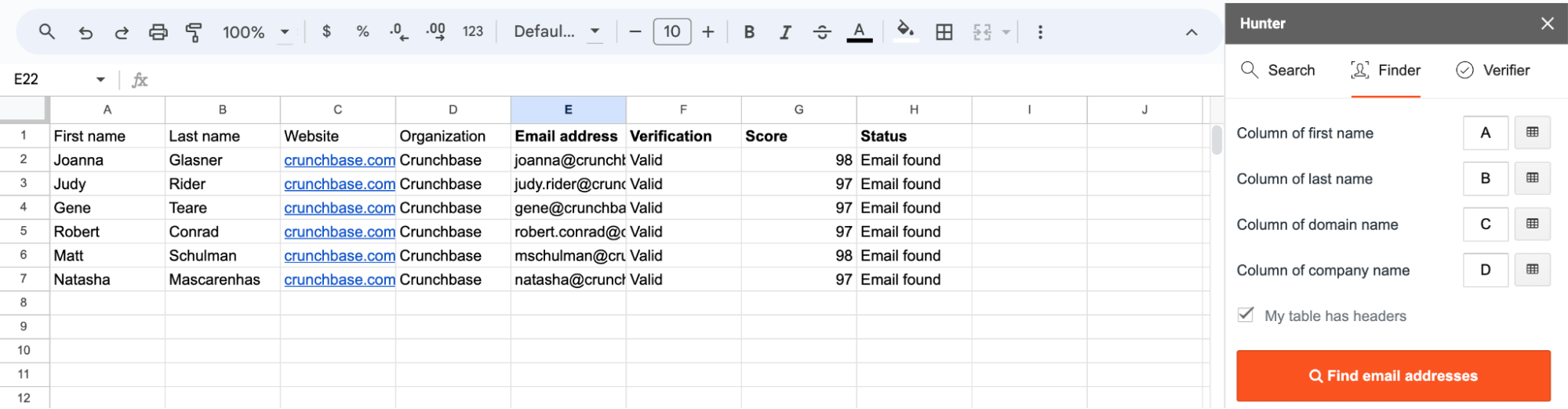Image resolution: width=1568 pixels, height=409 pixels.
Task: Format as percent
Action: click(x=362, y=32)
